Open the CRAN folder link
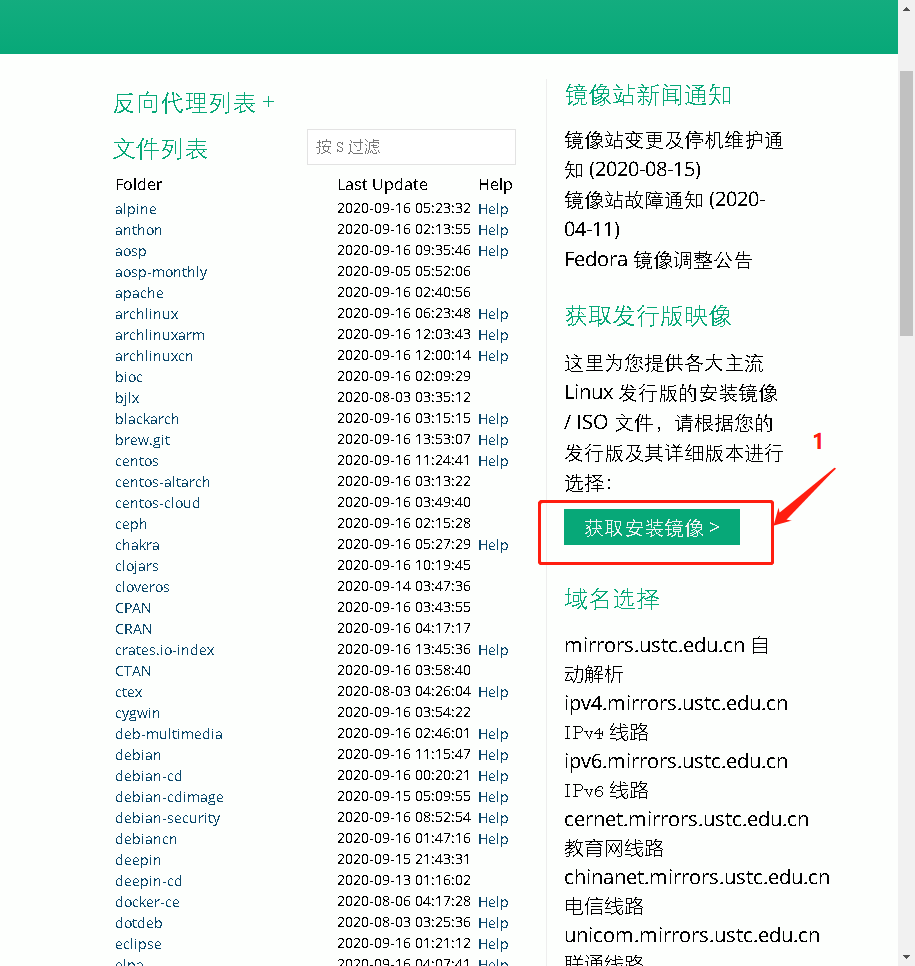Screen dimensions: 915x966 coord(133,628)
